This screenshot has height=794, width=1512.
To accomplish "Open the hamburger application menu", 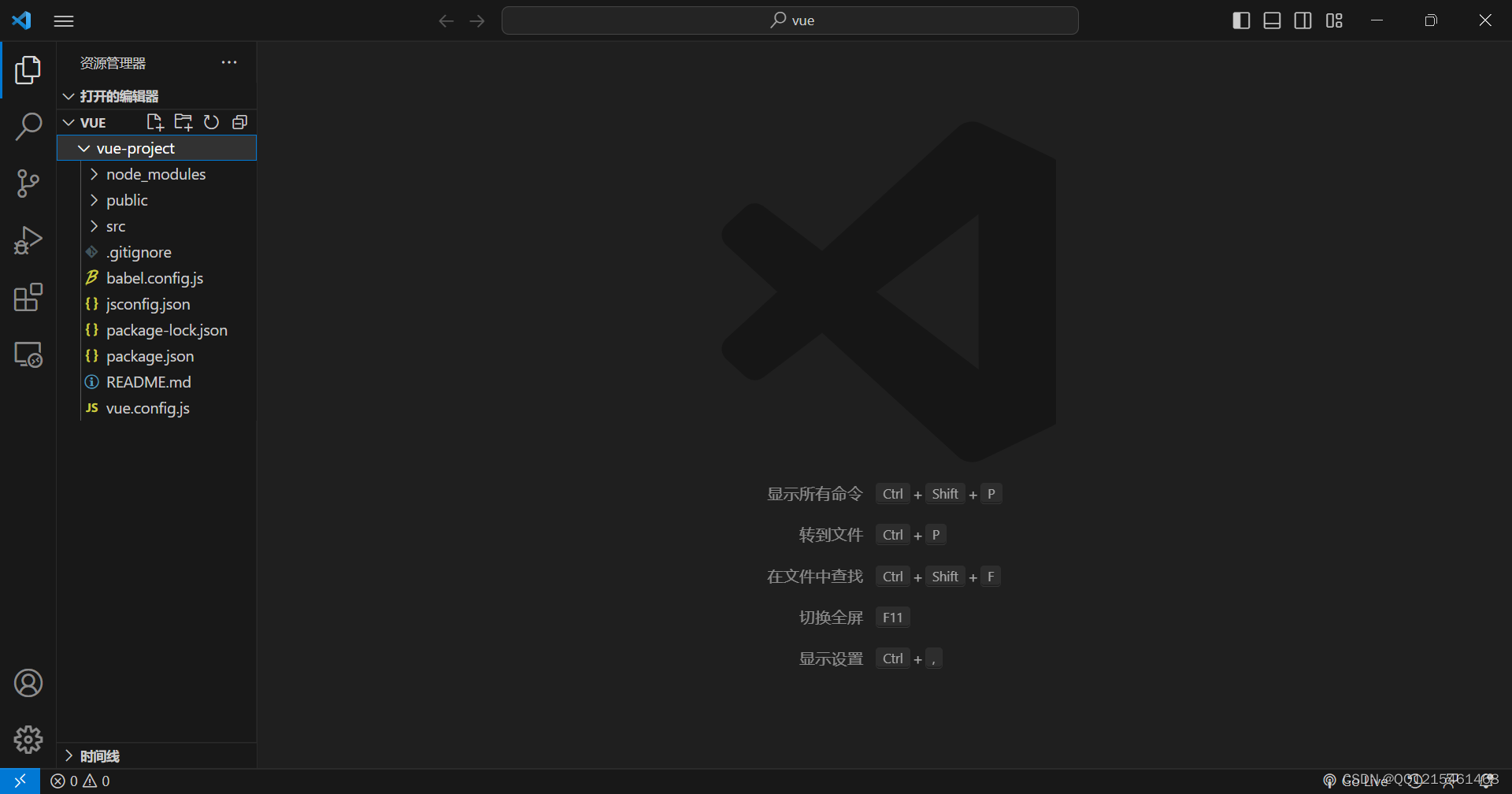I will coord(64,21).
